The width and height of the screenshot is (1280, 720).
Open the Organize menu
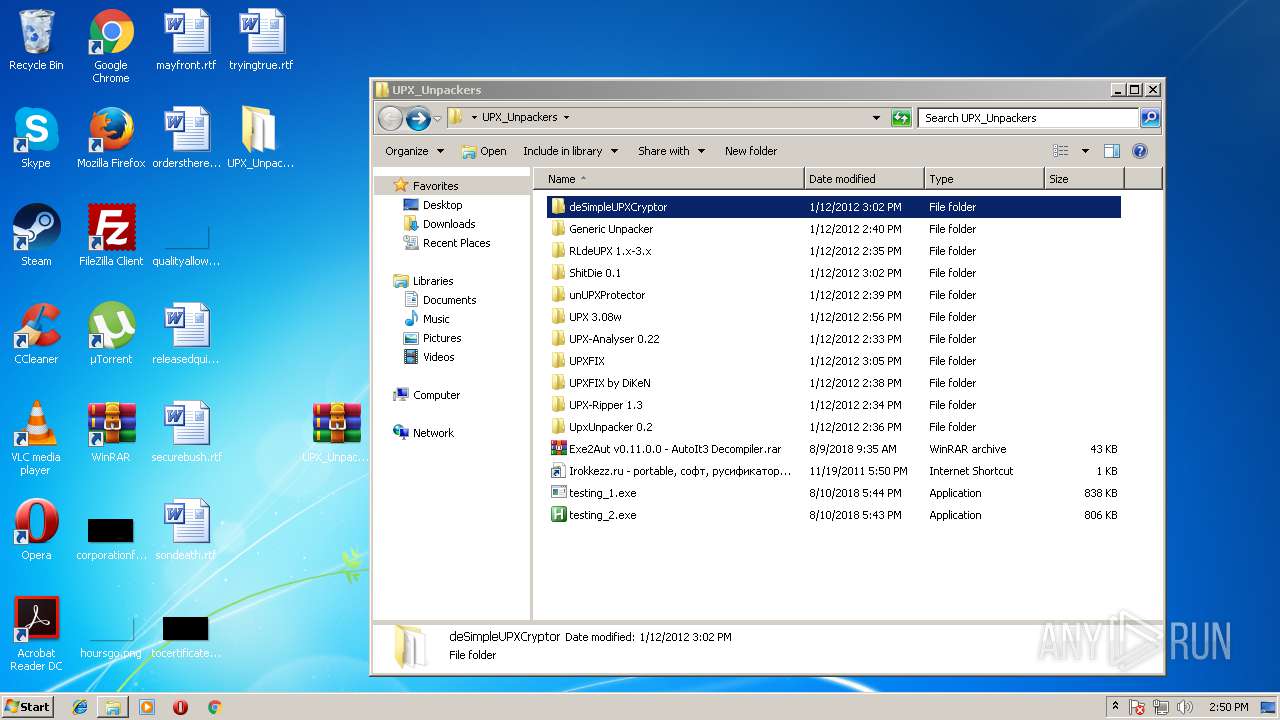[414, 151]
